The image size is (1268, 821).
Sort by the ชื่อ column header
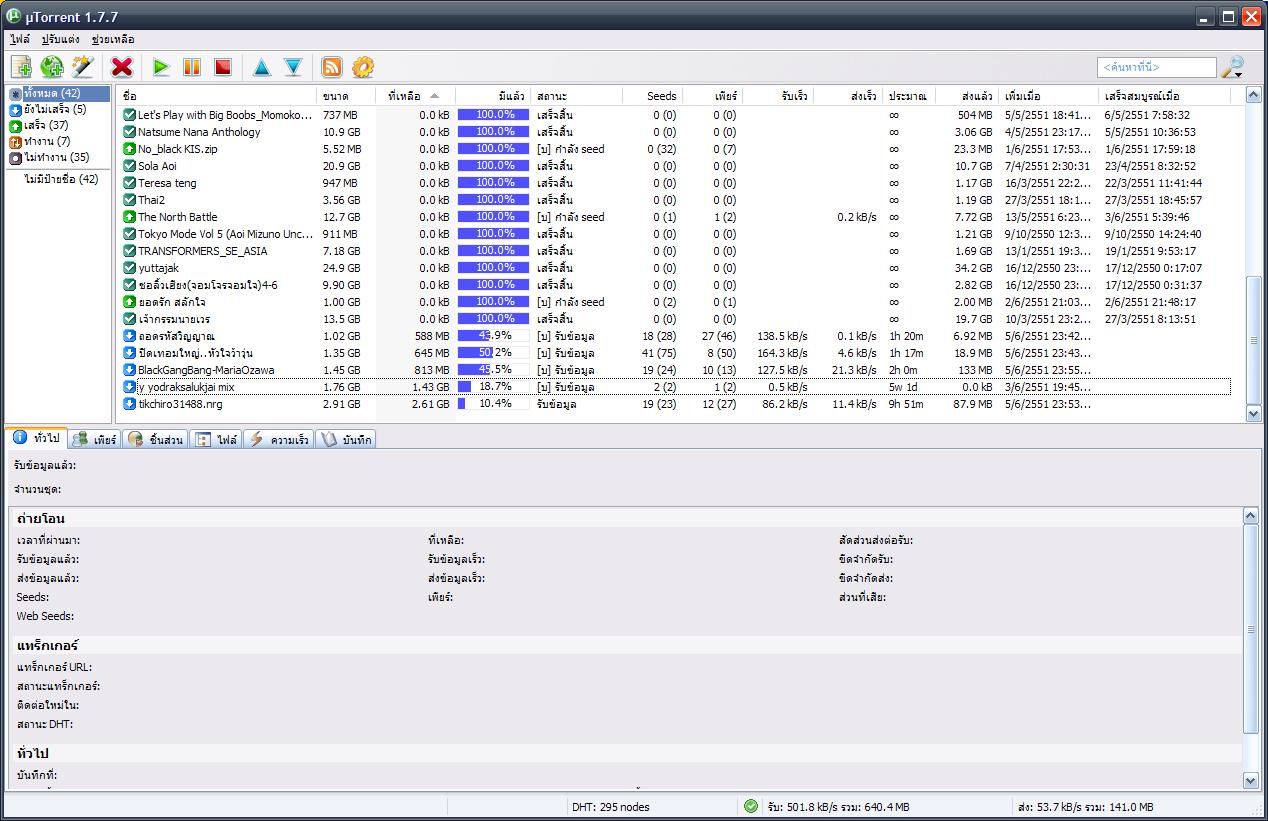point(217,96)
